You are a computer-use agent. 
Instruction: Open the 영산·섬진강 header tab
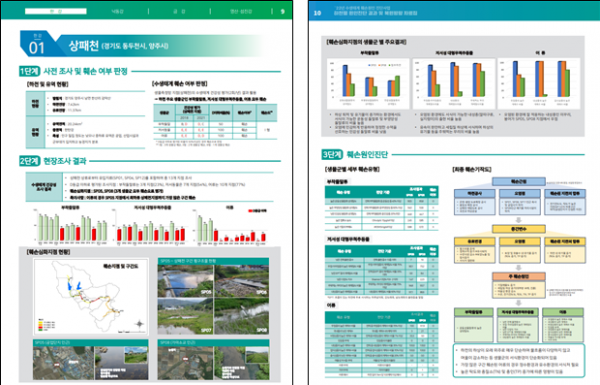pos(241,11)
